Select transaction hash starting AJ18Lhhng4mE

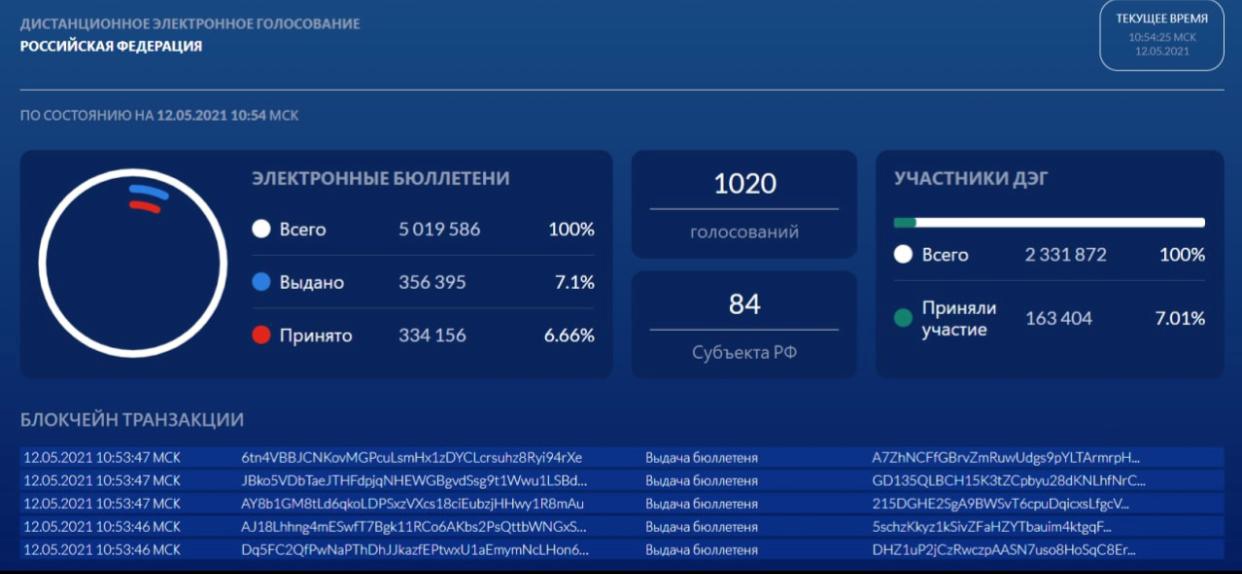[x=414, y=527]
